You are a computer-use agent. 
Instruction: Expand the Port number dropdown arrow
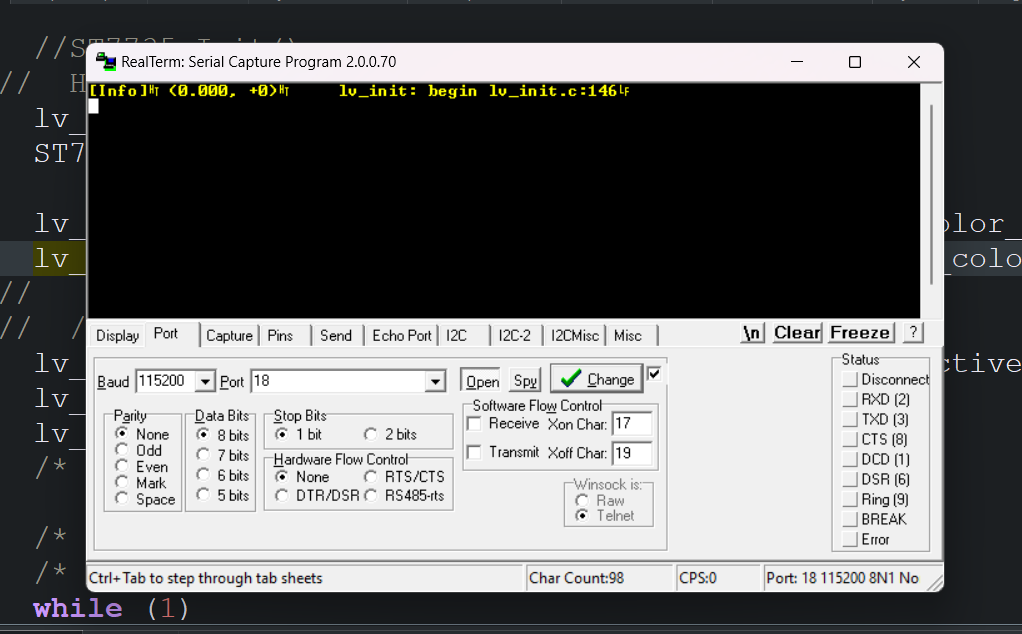coord(435,381)
